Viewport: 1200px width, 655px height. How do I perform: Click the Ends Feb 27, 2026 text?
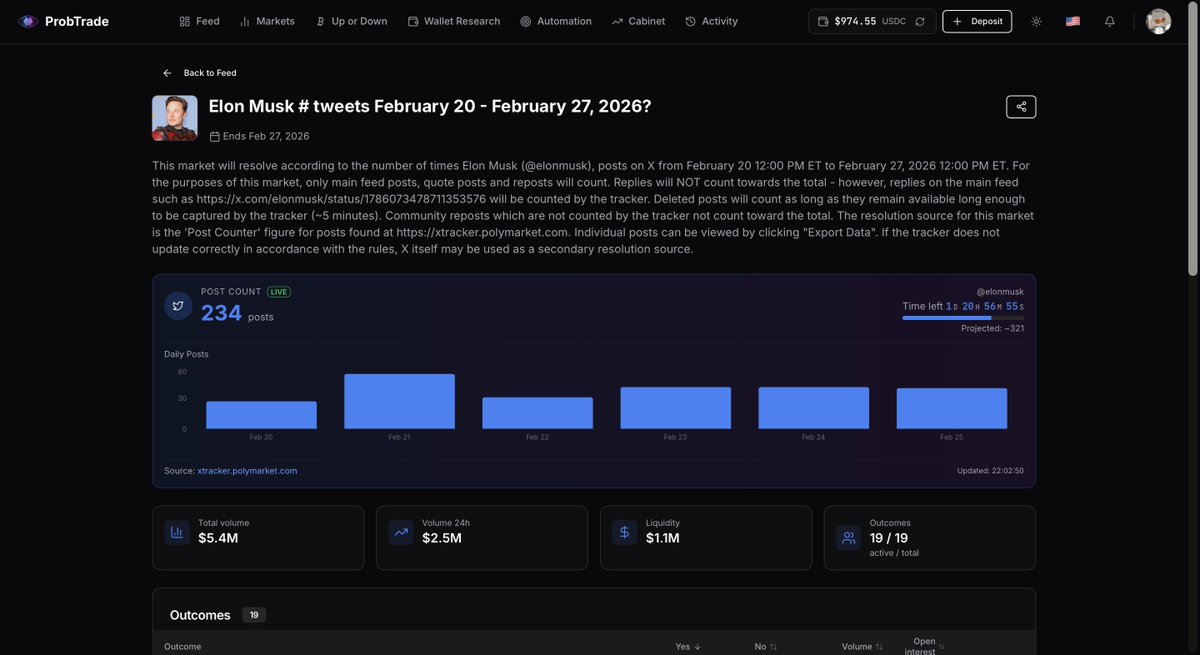click(x=266, y=136)
